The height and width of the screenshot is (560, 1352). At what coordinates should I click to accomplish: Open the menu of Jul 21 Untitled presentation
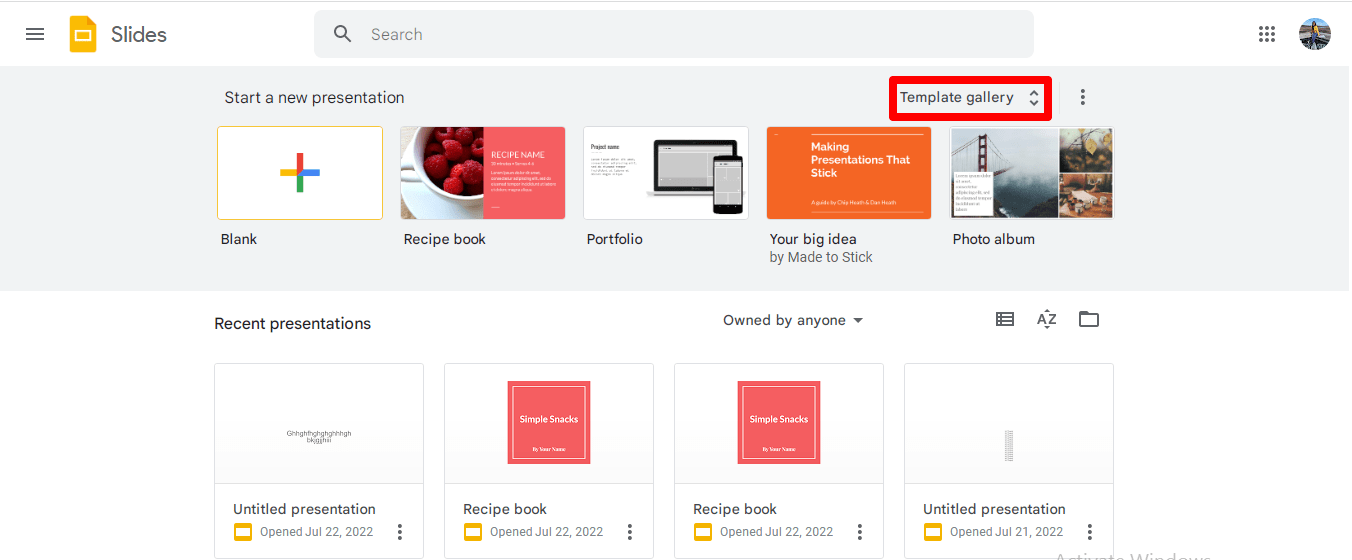1090,532
